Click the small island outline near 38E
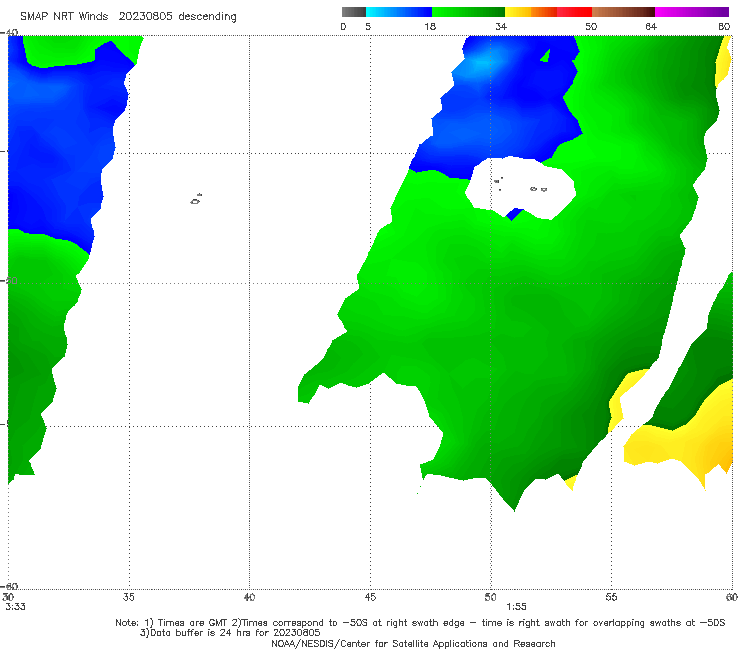The width and height of the screenshot is (740, 650). point(196,199)
